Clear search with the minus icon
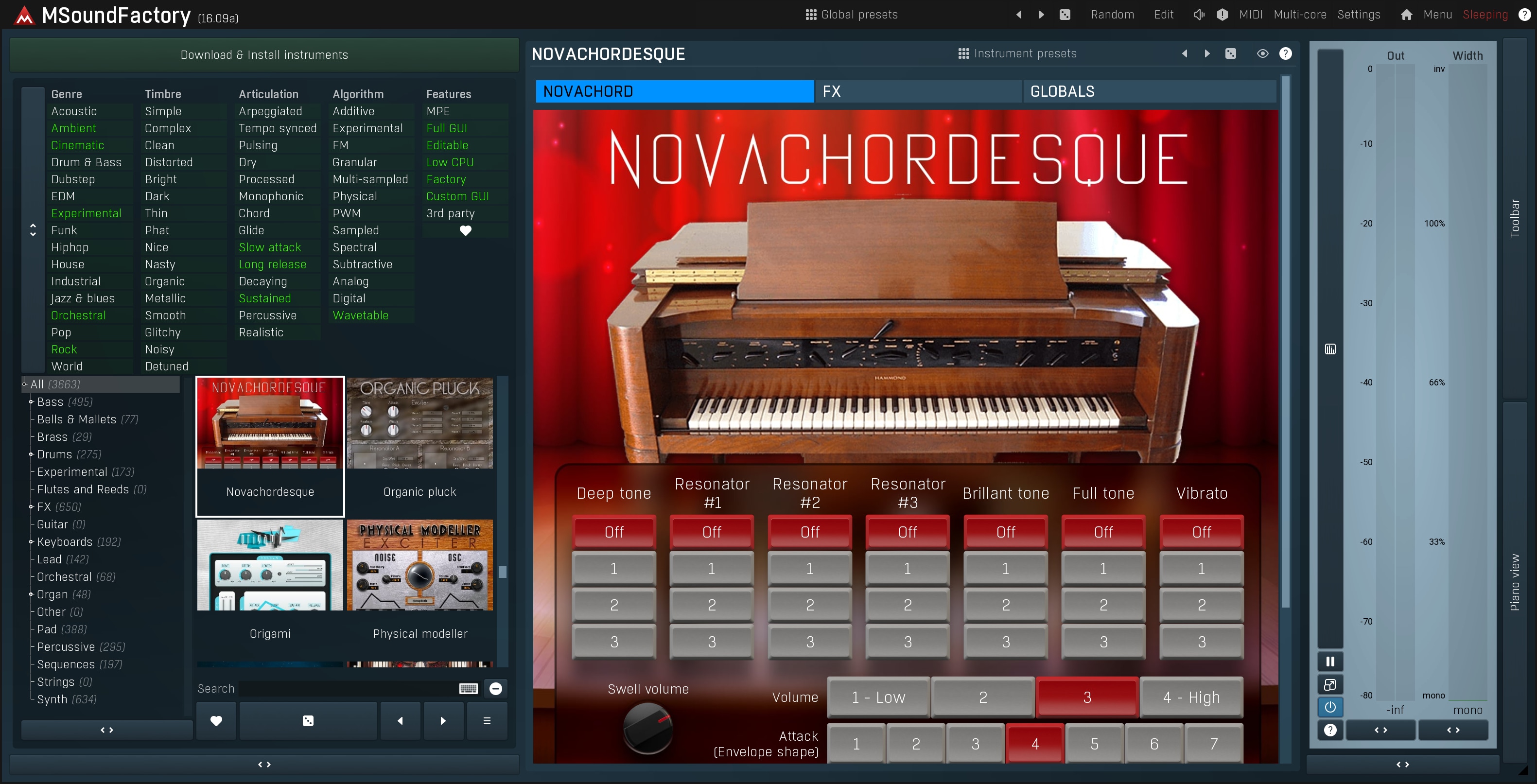The image size is (1537, 784). coord(496,689)
